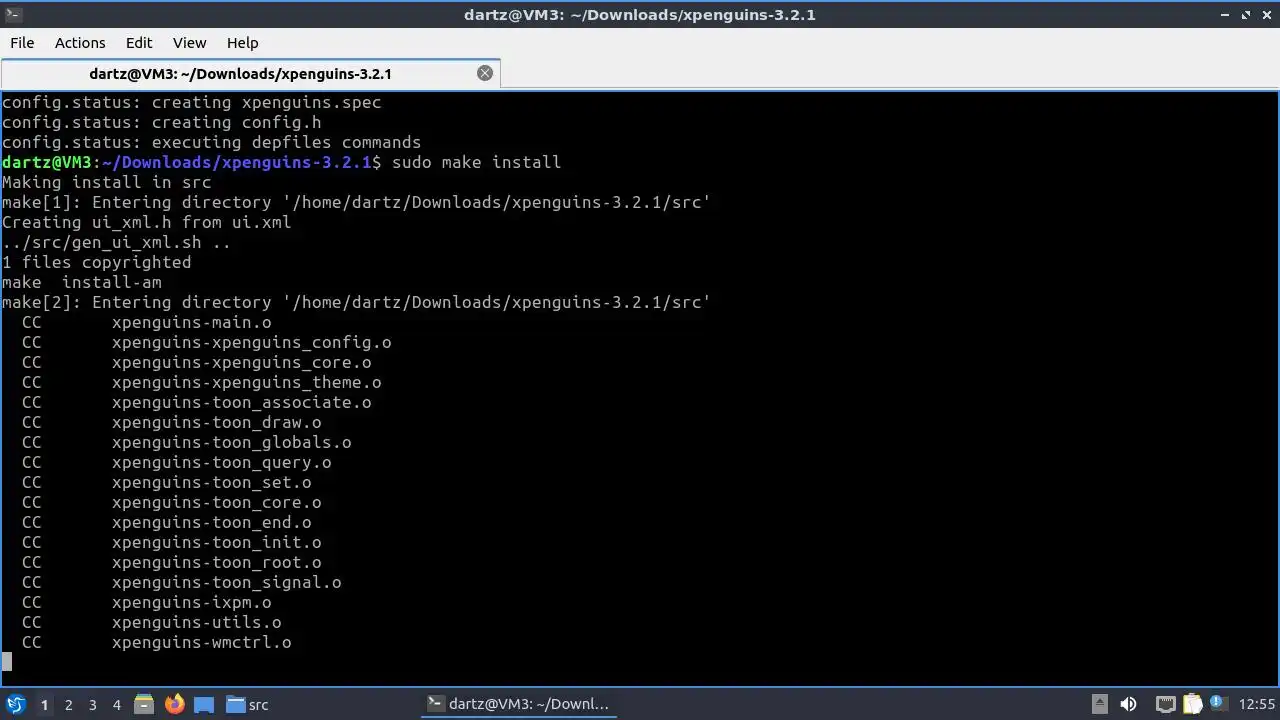This screenshot has width=1280, height=720.
Task: Launch Firefox from the panel
Action: tap(174, 704)
